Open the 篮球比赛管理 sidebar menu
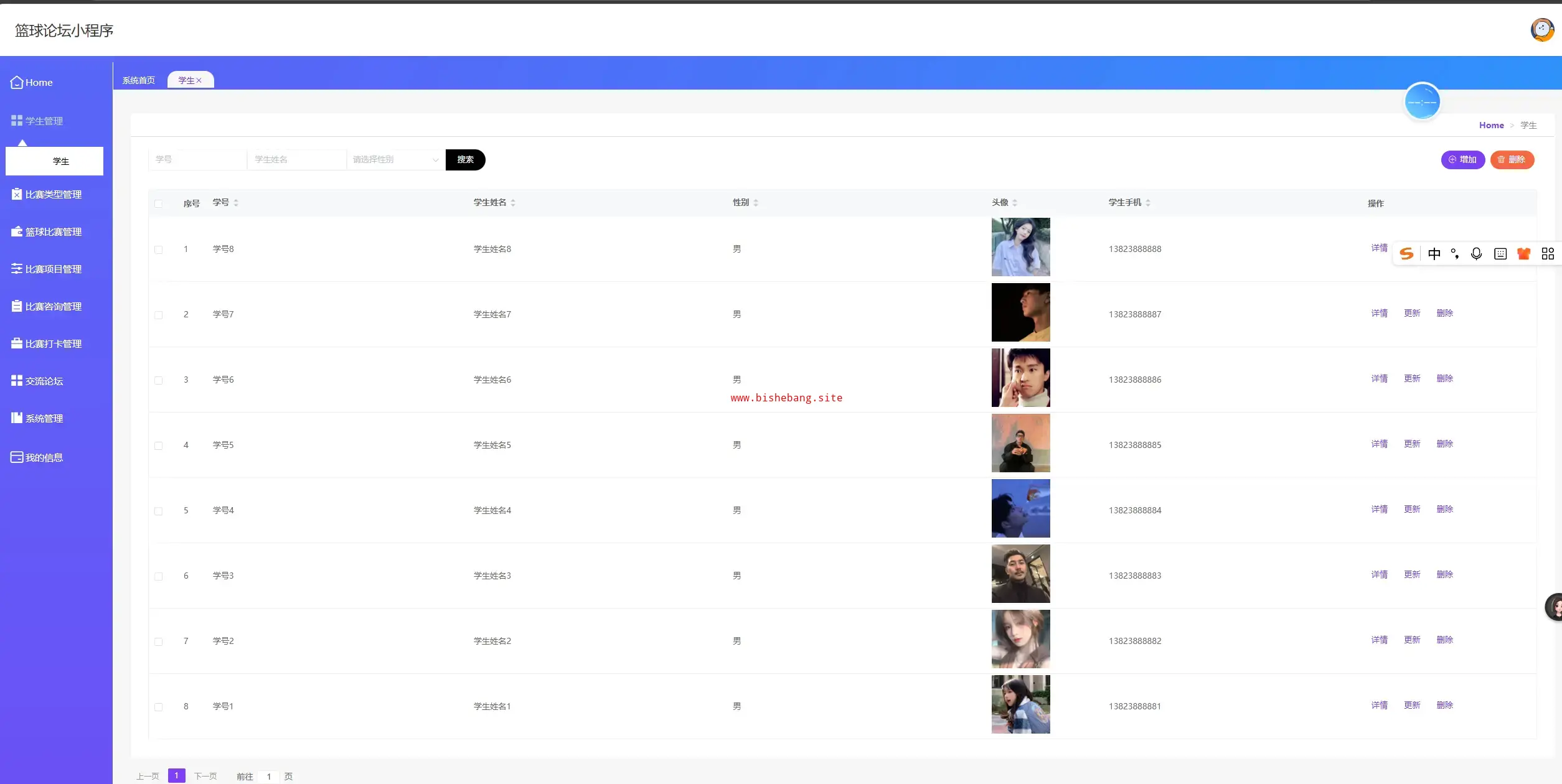This screenshot has height=784, width=1562. (53, 232)
